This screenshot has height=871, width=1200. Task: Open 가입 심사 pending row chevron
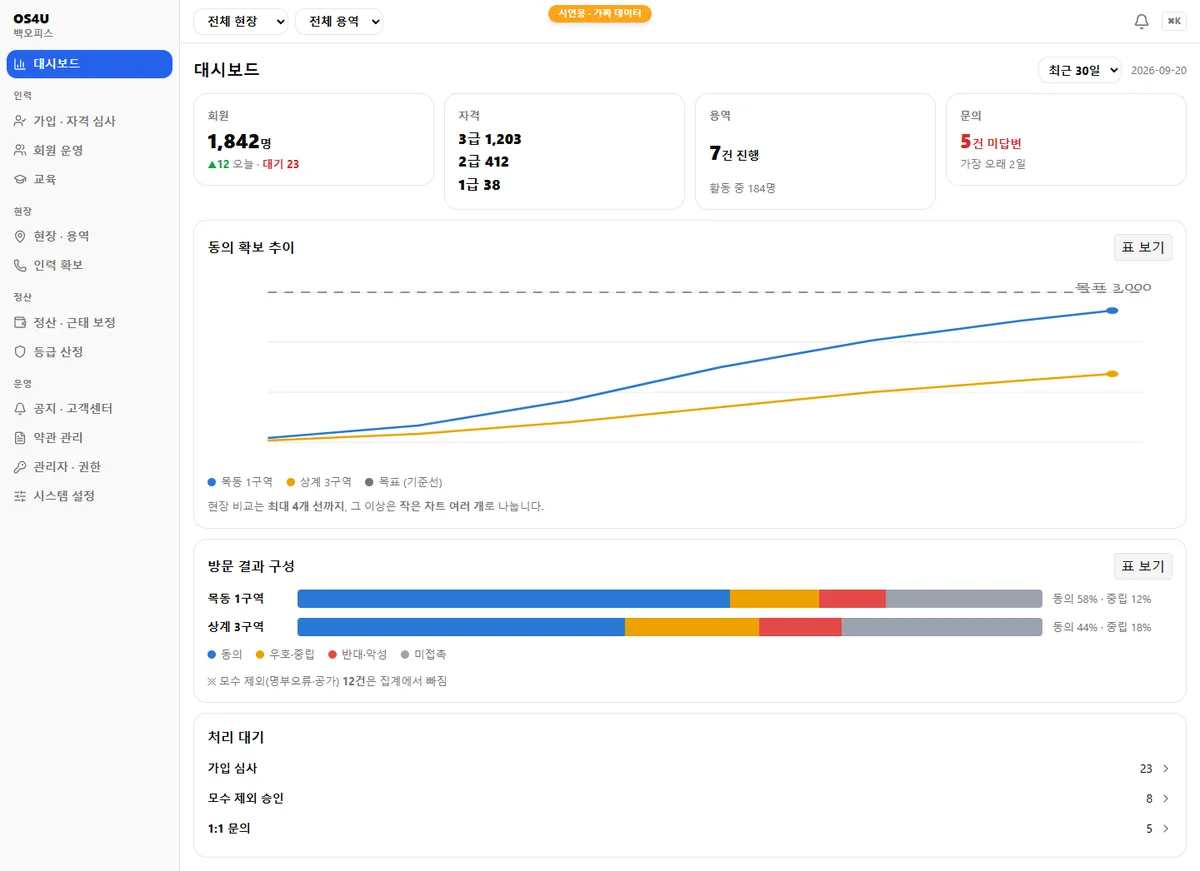[x=1165, y=769]
